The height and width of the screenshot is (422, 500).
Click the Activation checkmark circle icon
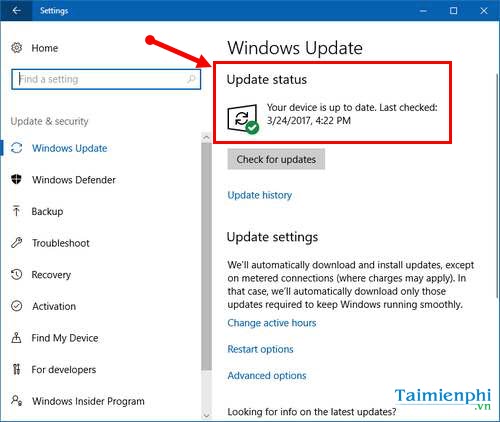pyautogui.click(x=17, y=306)
